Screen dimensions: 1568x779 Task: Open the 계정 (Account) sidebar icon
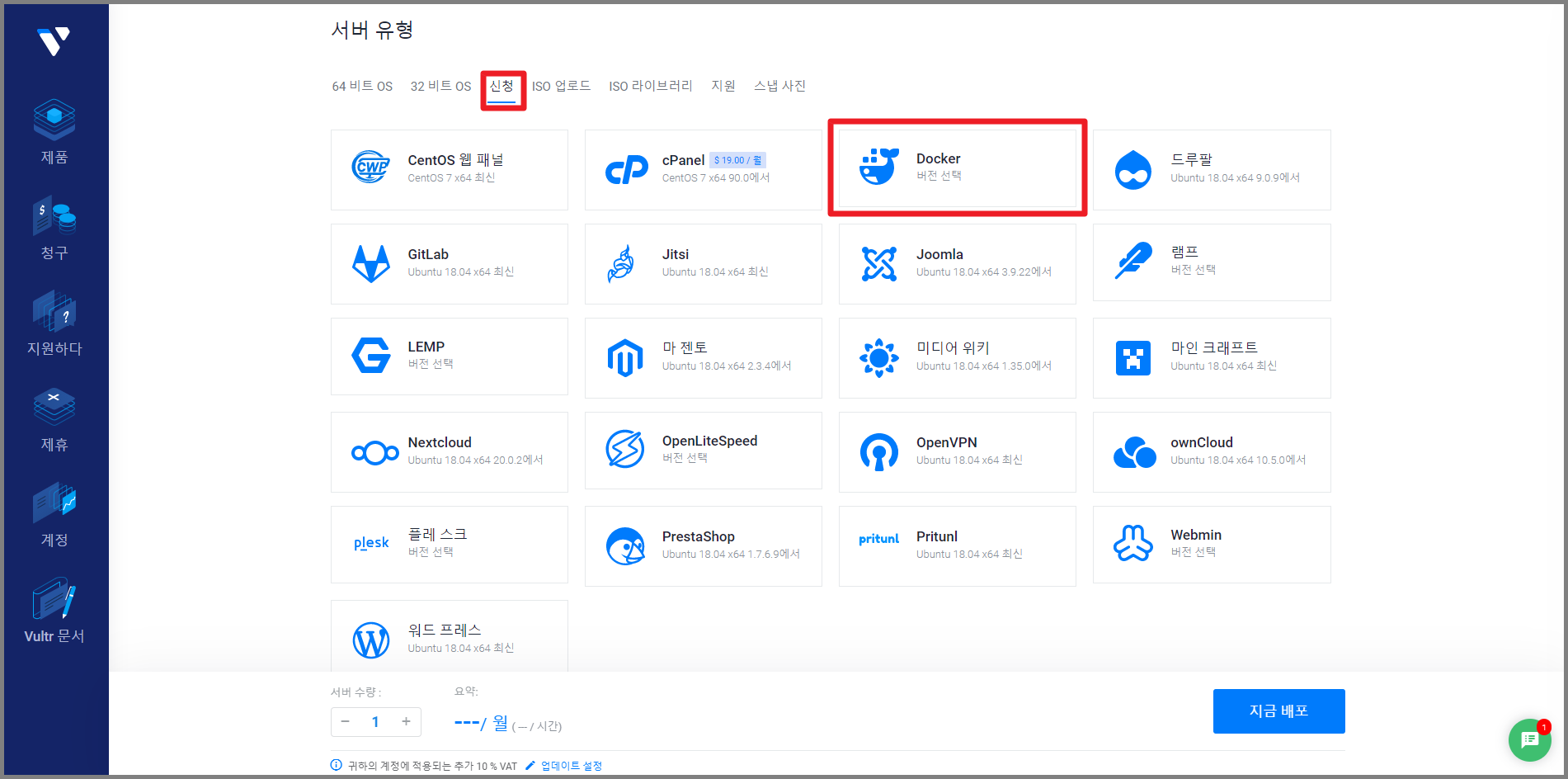(54, 503)
